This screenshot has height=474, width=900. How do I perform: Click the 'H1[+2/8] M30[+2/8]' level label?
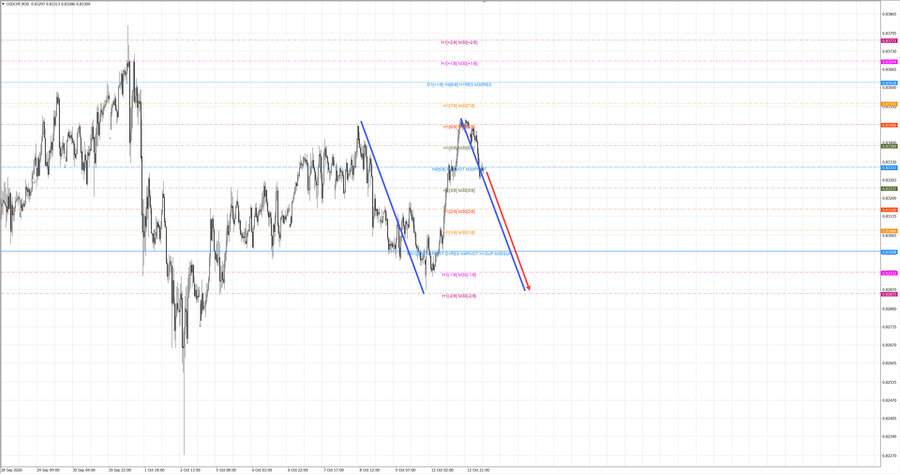point(459,42)
